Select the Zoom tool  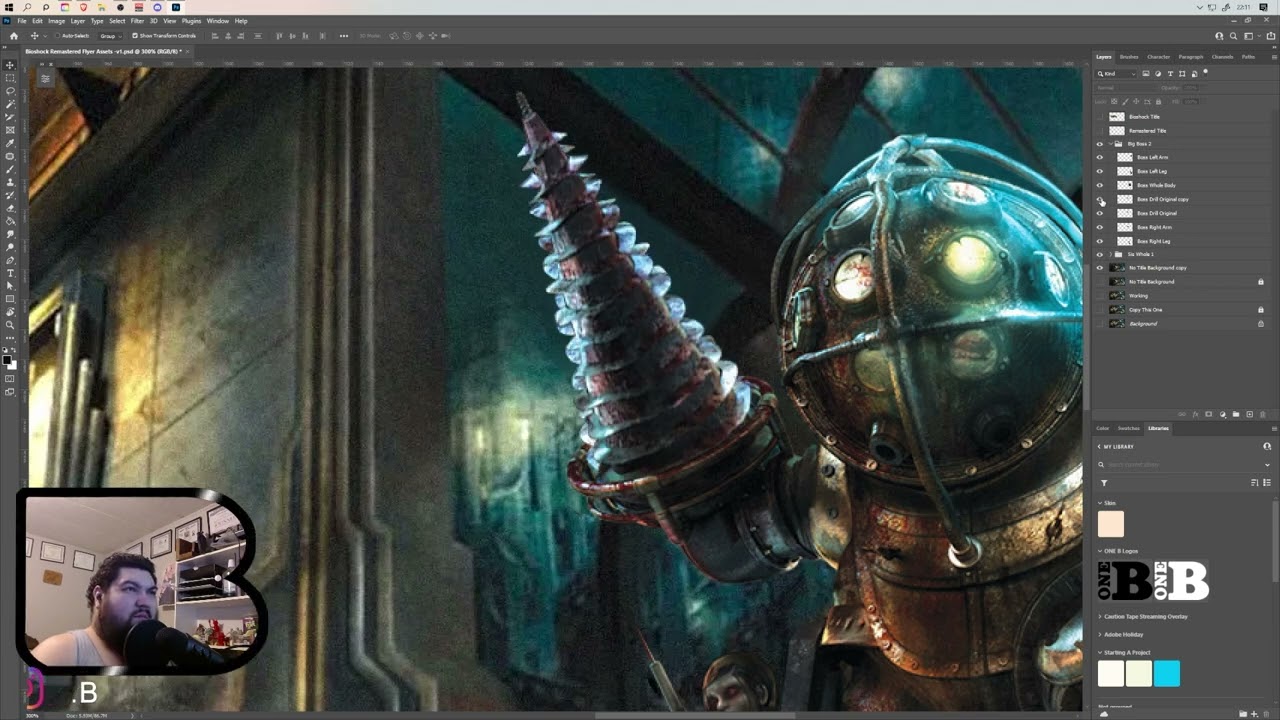[x=10, y=325]
